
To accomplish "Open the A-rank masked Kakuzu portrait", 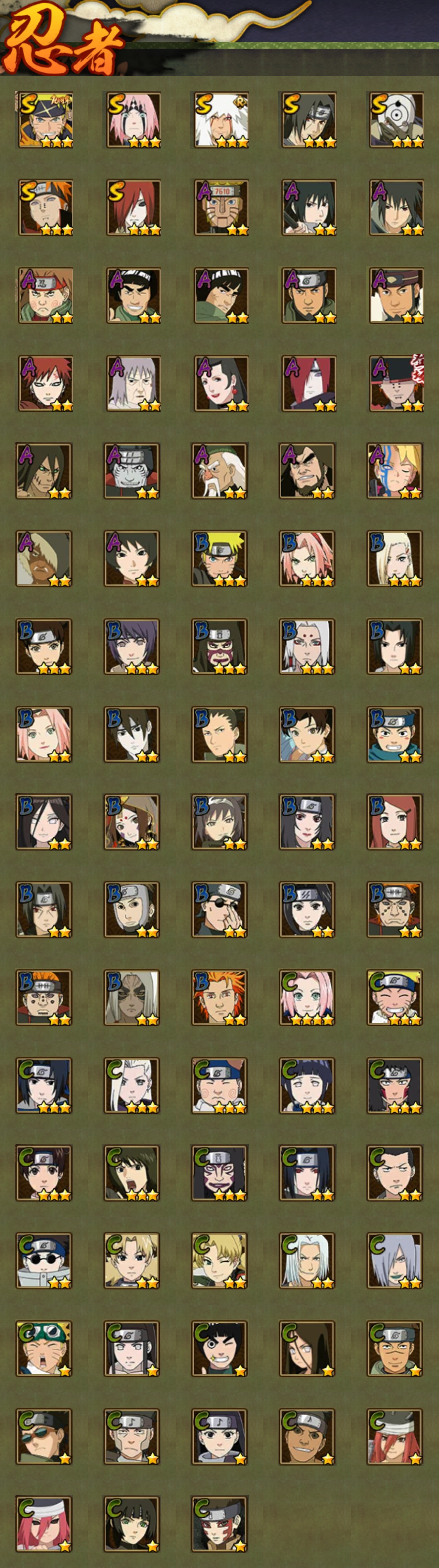I will click(x=132, y=471).
